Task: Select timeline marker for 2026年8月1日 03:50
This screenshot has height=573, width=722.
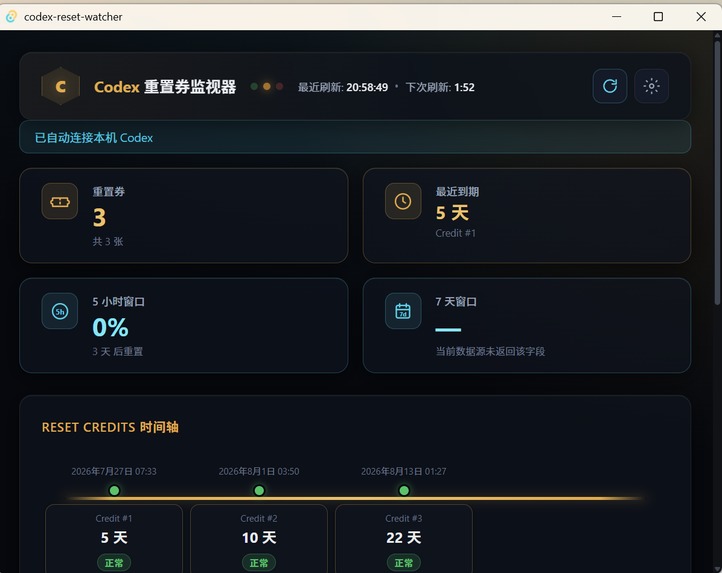Action: pyautogui.click(x=259, y=491)
